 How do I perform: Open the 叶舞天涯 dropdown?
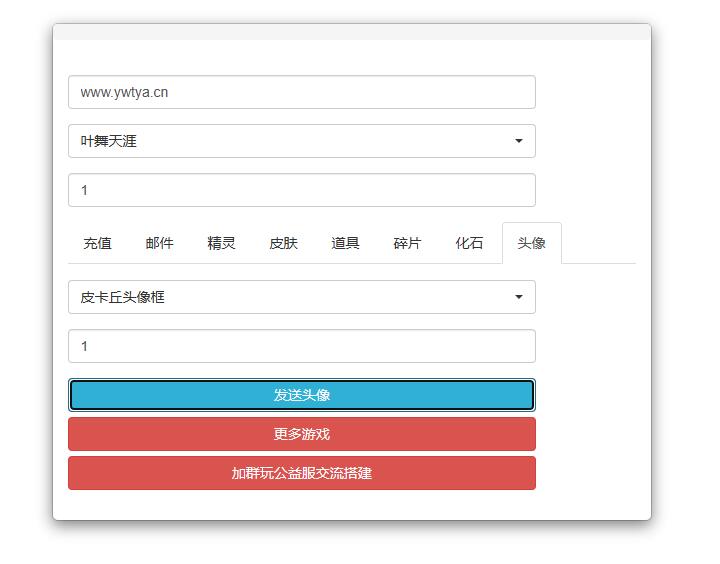(x=302, y=141)
